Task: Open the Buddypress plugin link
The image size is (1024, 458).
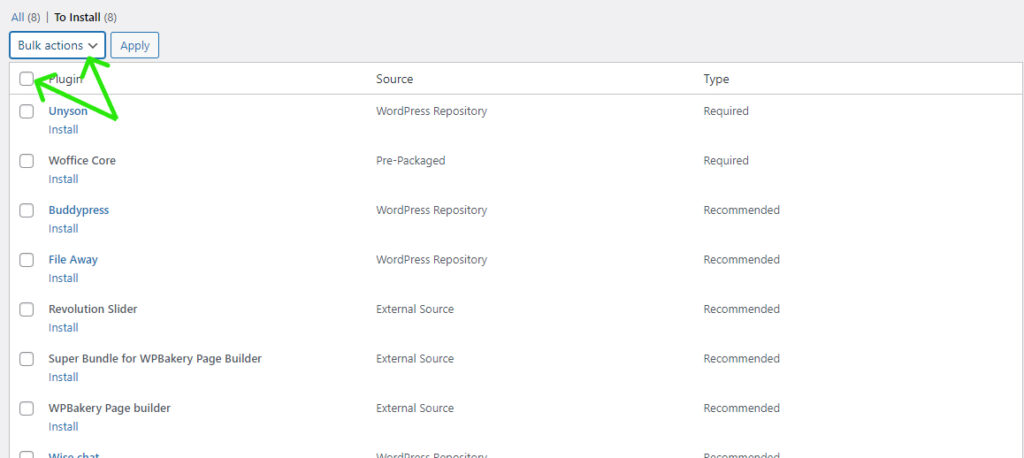Action: tap(78, 210)
